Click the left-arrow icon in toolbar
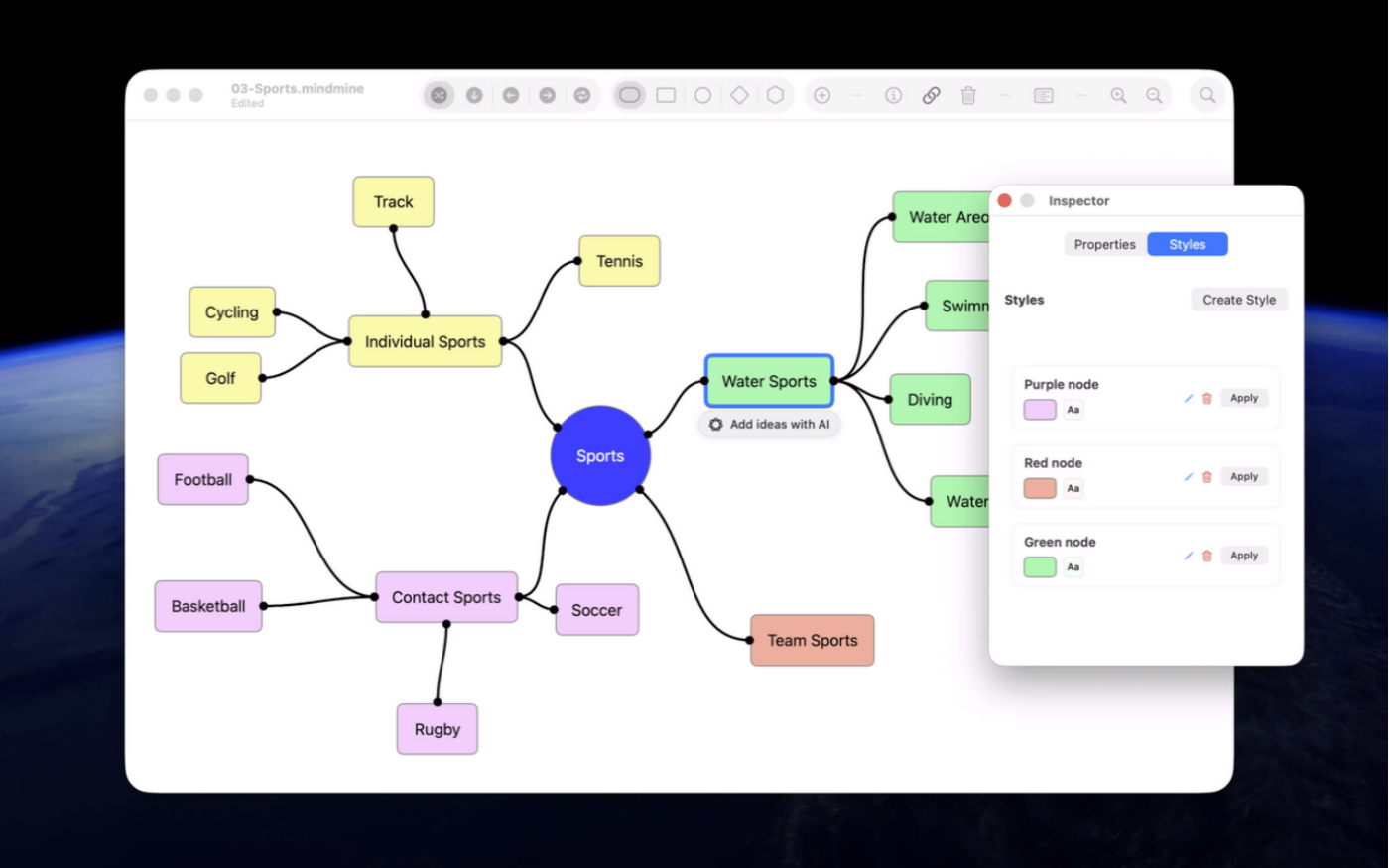The height and width of the screenshot is (868, 1389). pos(511,95)
